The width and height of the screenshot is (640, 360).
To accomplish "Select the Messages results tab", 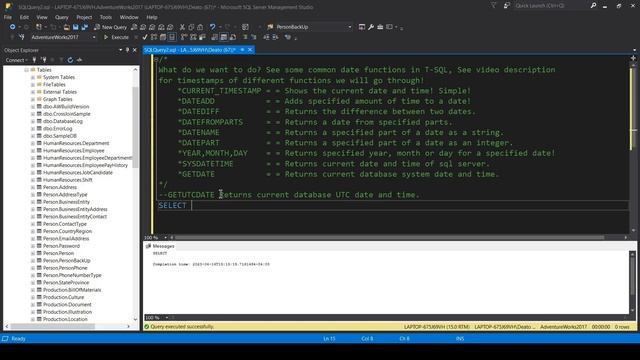I will click(160, 246).
